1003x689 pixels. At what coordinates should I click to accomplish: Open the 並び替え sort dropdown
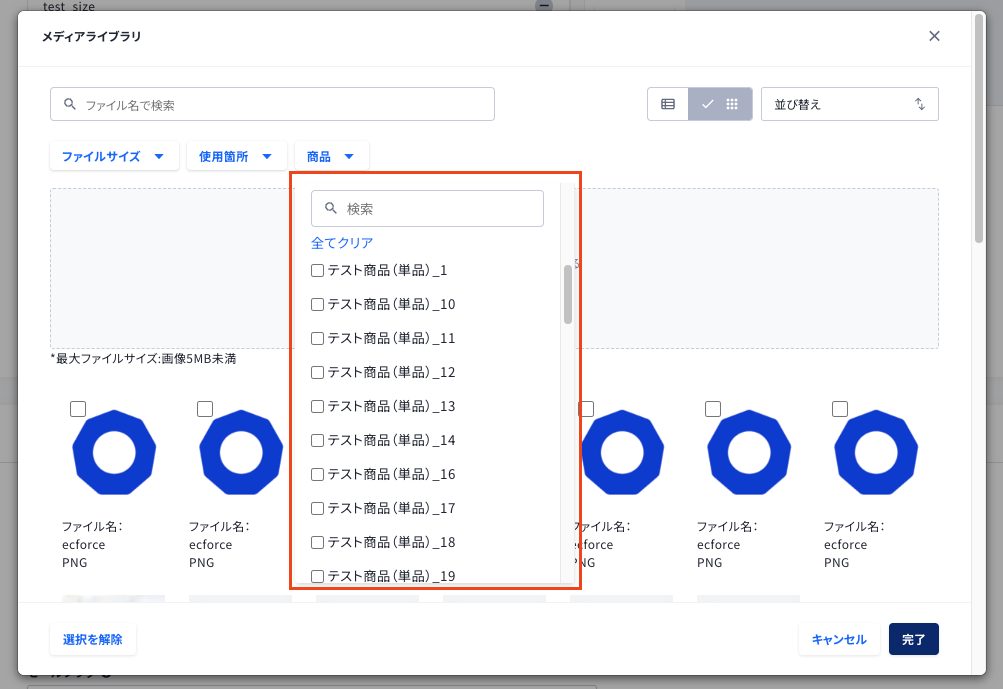click(849, 104)
